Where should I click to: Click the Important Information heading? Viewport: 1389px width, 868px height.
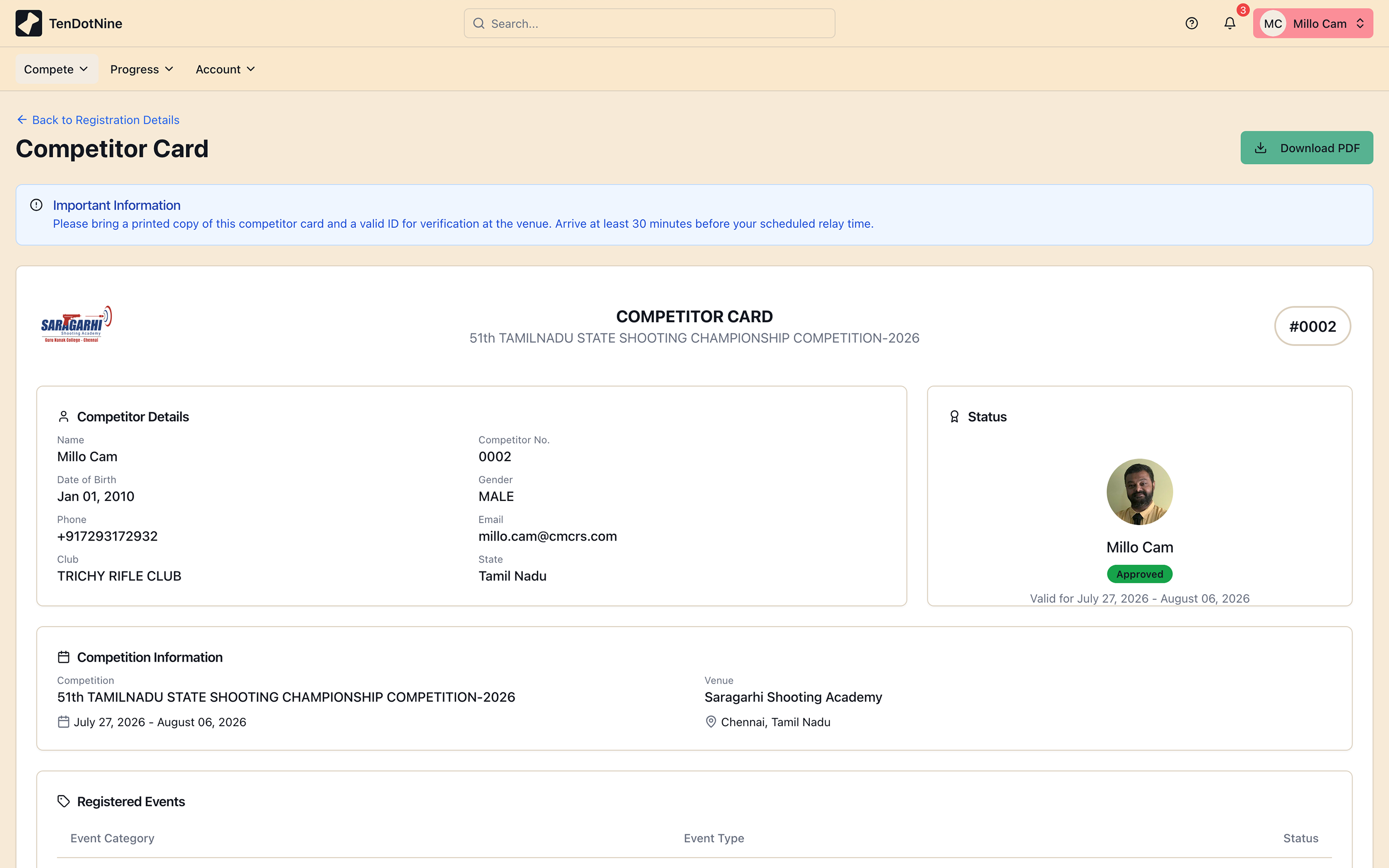tap(117, 205)
